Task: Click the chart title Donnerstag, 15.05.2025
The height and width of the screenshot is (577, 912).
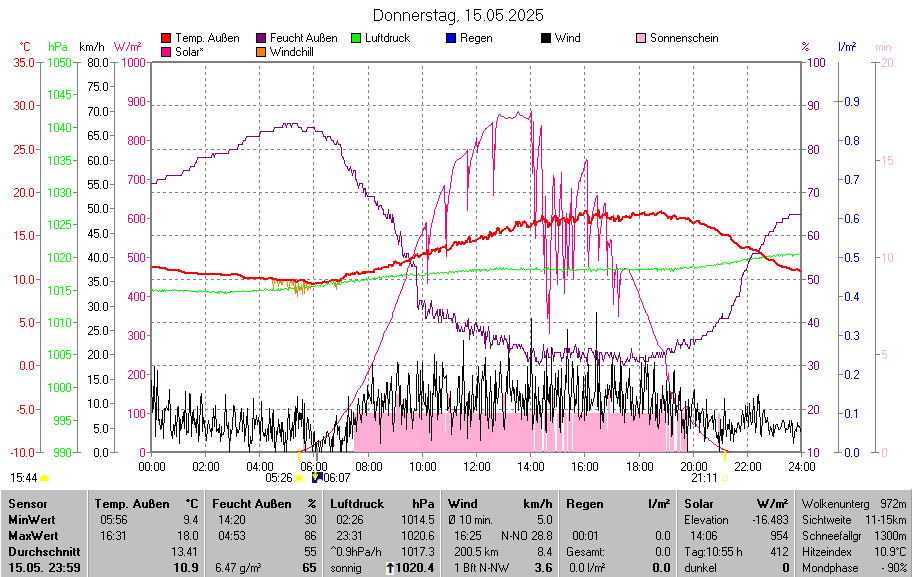Action: [x=458, y=15]
